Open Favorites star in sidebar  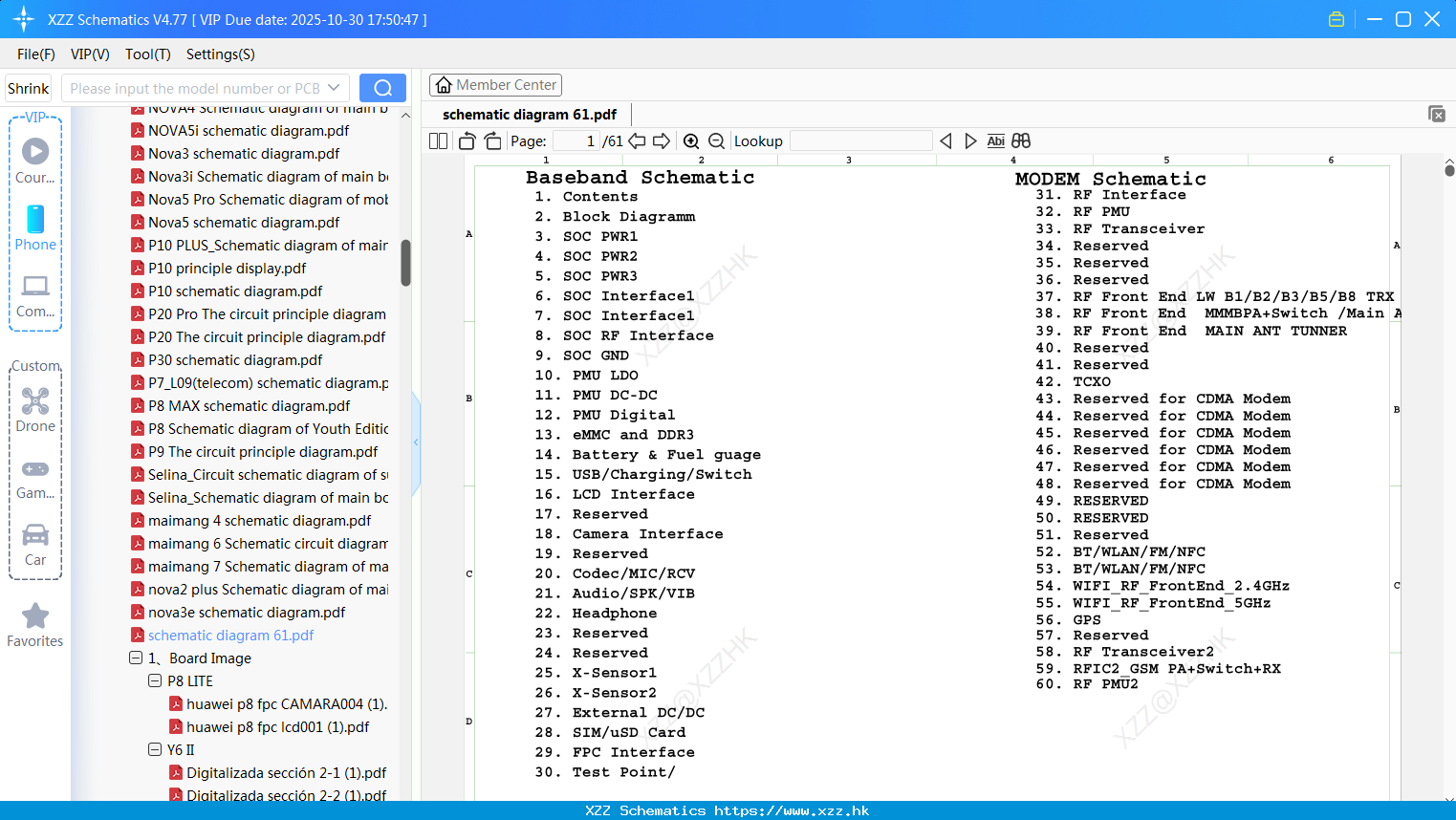(x=35, y=625)
